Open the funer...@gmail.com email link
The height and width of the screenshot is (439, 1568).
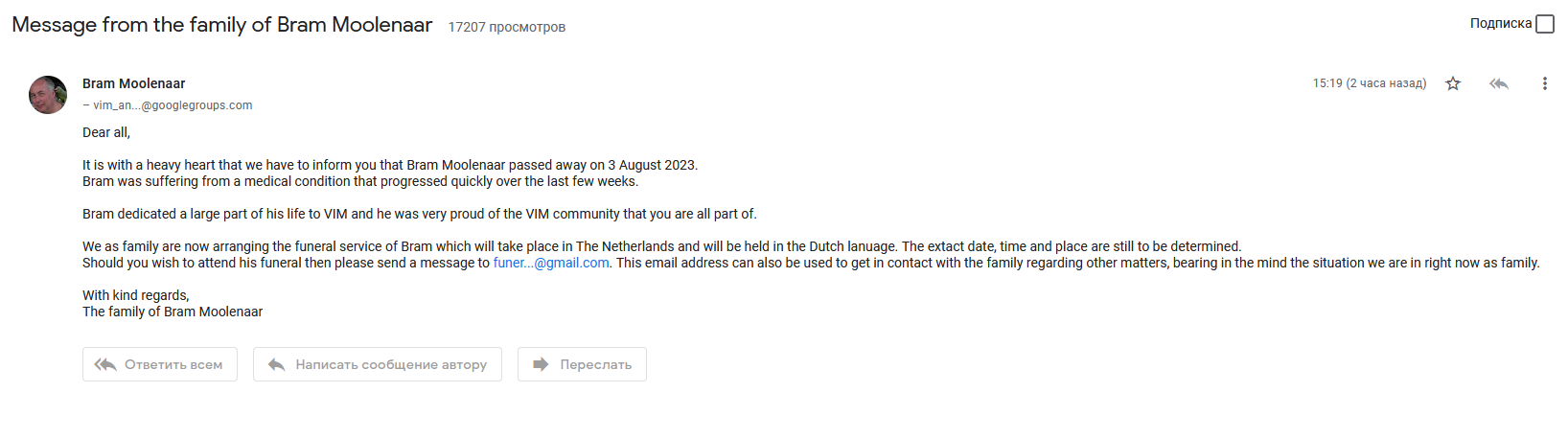tap(551, 263)
